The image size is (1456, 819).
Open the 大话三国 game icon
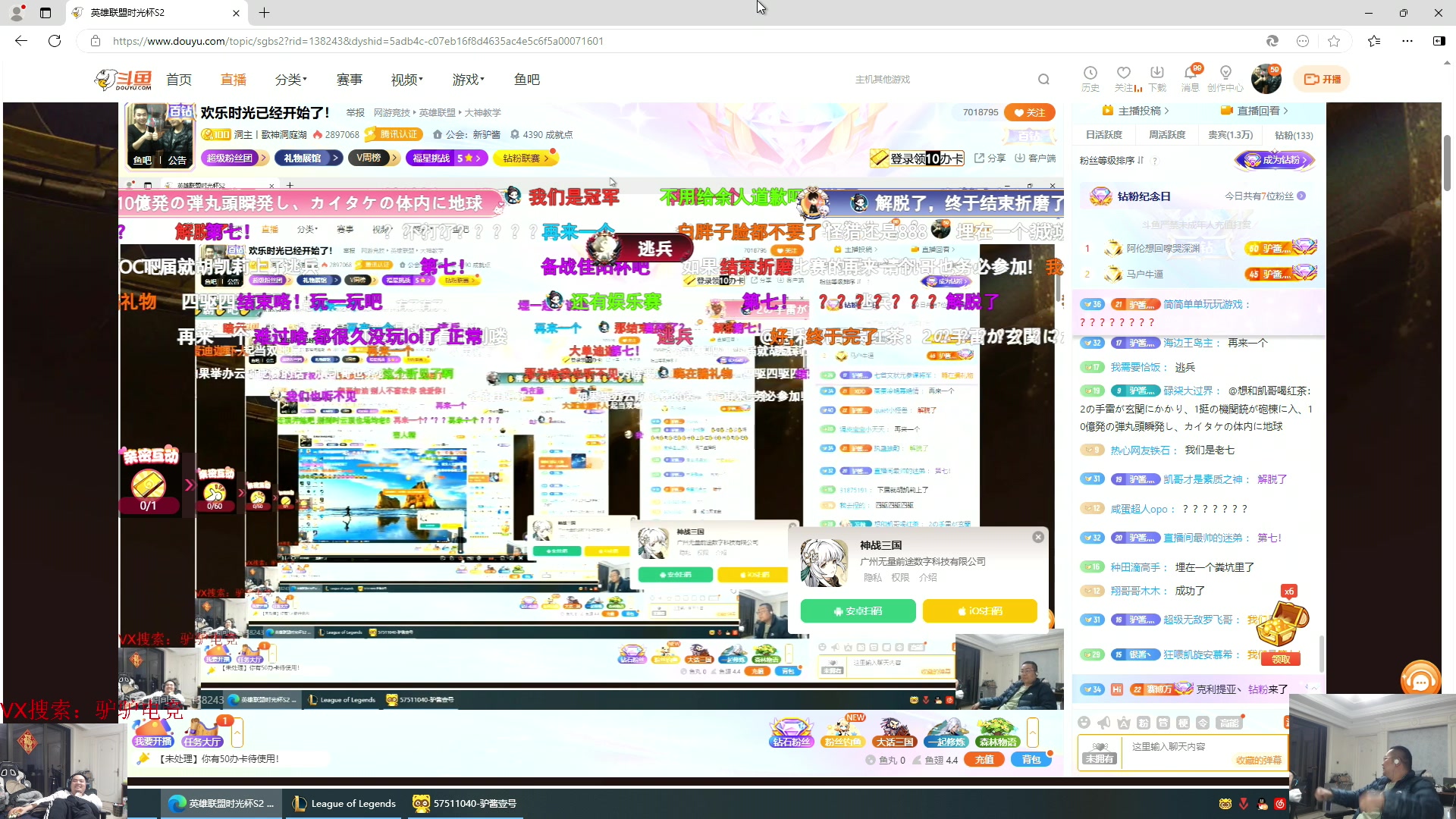(894, 733)
